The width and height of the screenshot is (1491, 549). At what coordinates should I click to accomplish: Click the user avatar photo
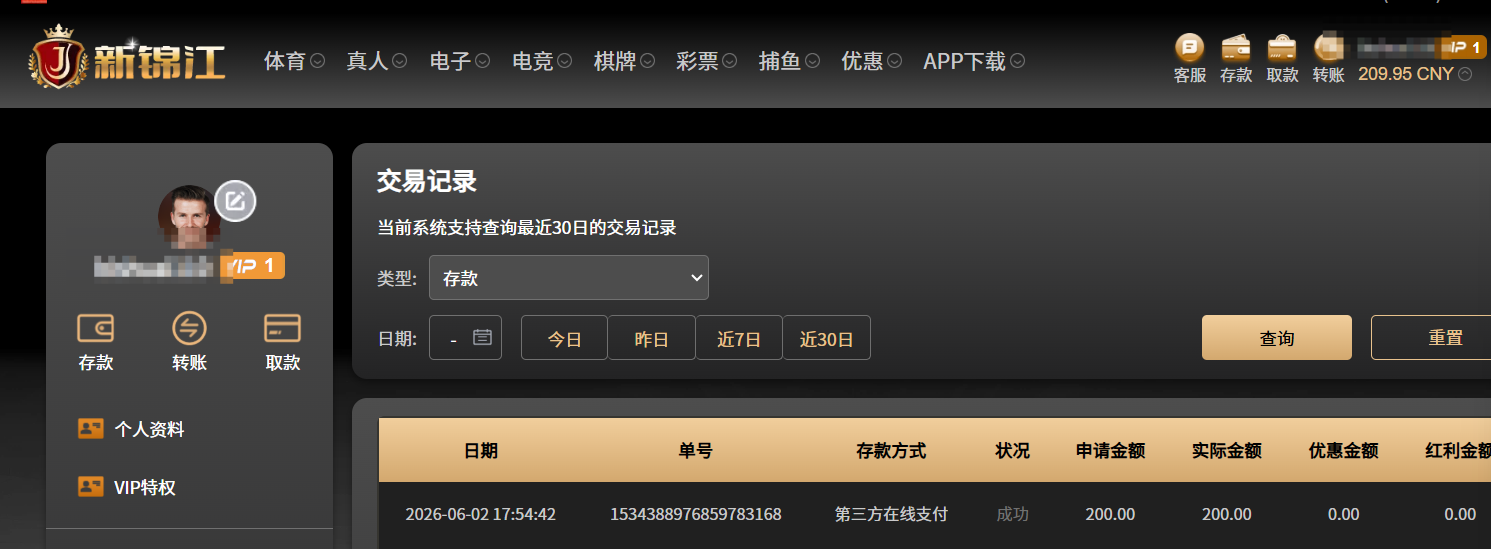pyautogui.click(x=189, y=216)
